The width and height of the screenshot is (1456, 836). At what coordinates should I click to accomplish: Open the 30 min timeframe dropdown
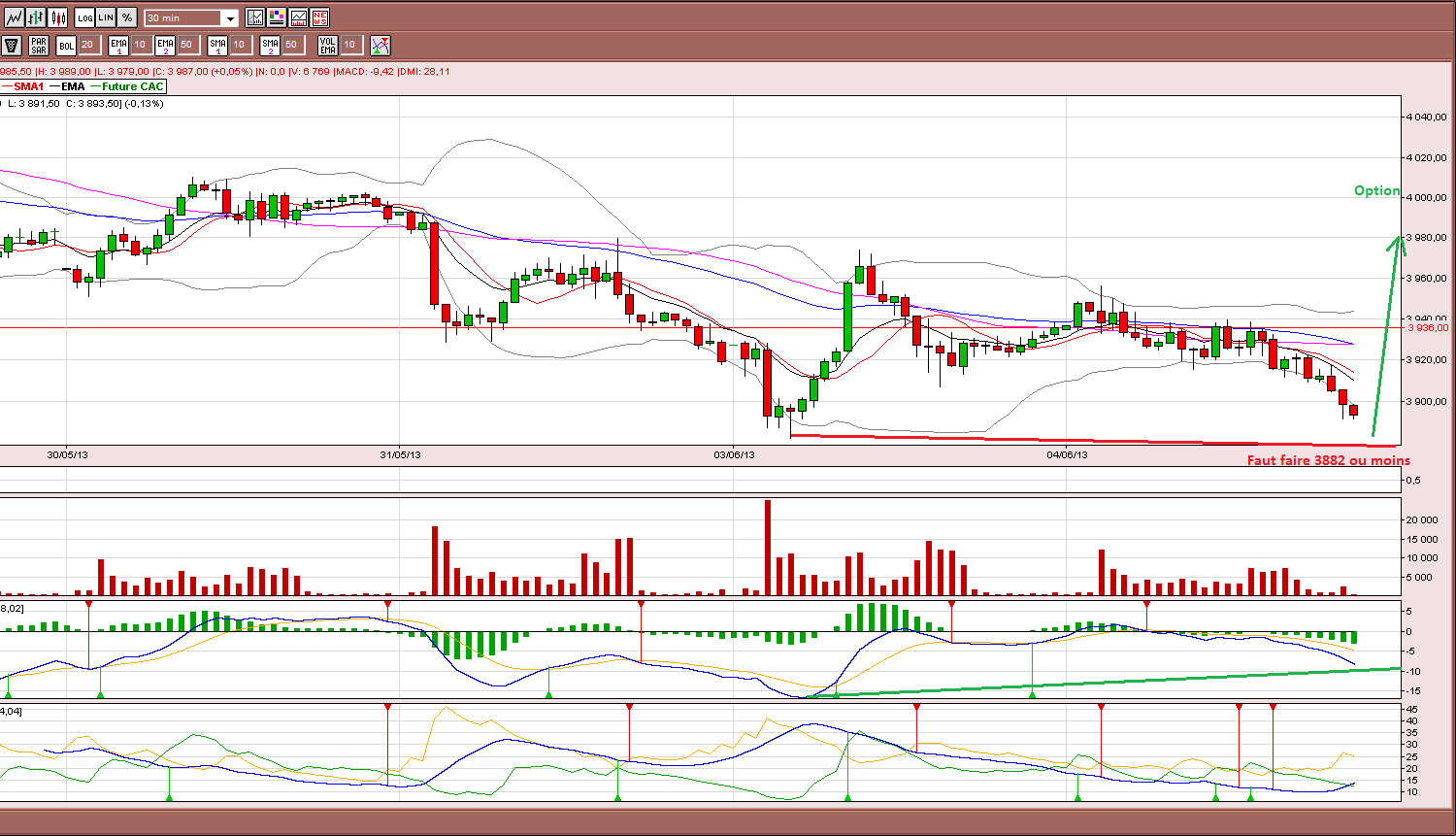(x=191, y=18)
